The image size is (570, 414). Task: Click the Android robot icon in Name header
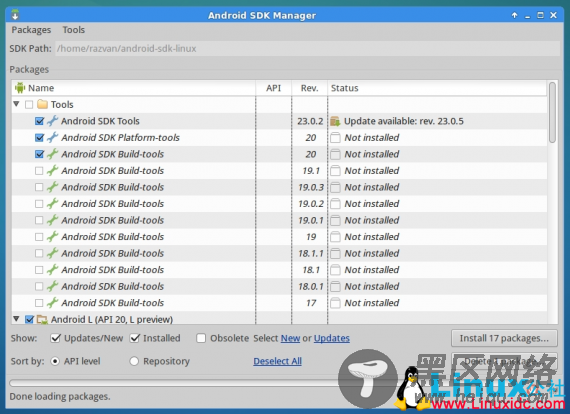point(20,88)
